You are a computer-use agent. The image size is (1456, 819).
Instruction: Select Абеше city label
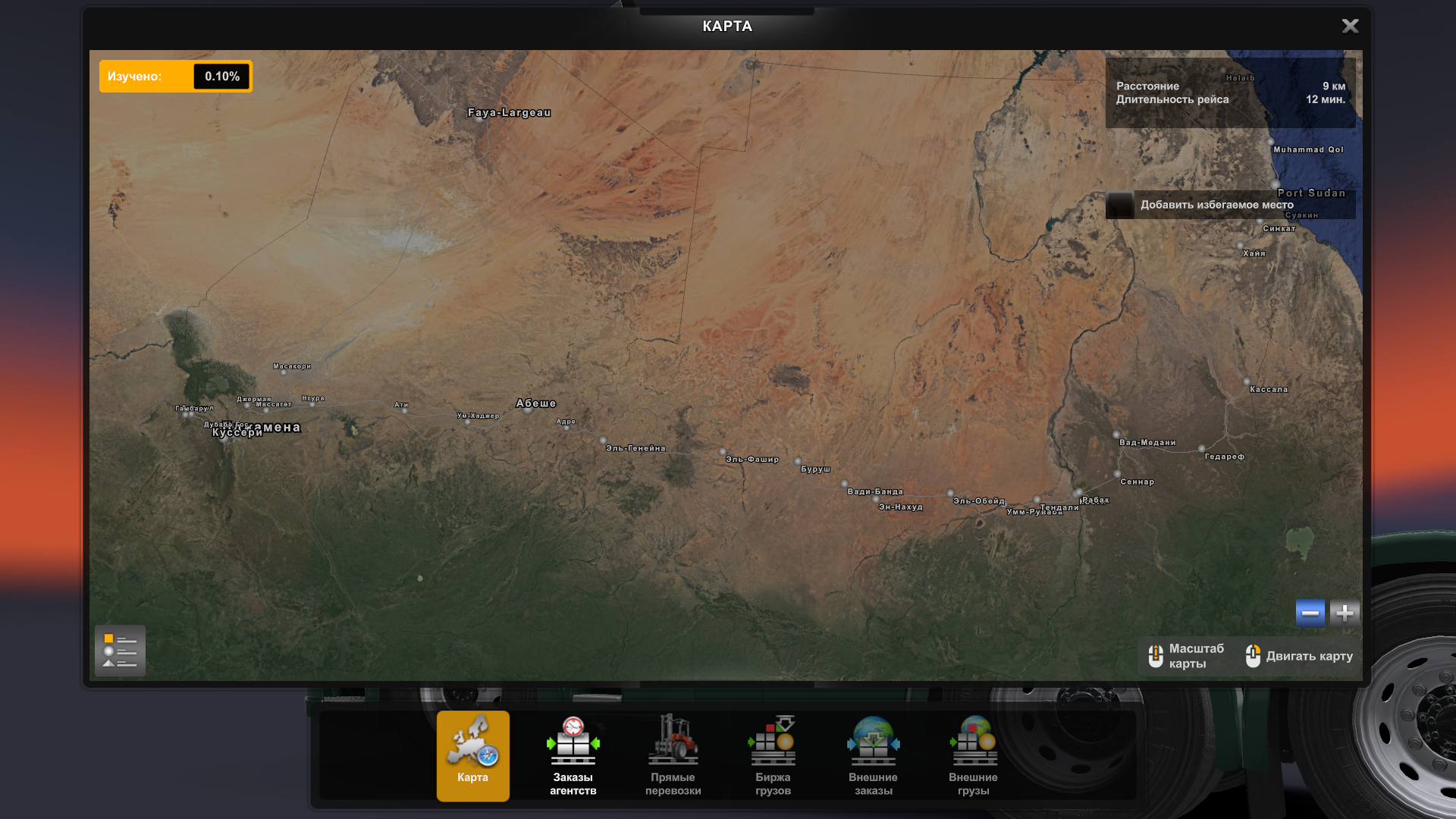point(536,403)
